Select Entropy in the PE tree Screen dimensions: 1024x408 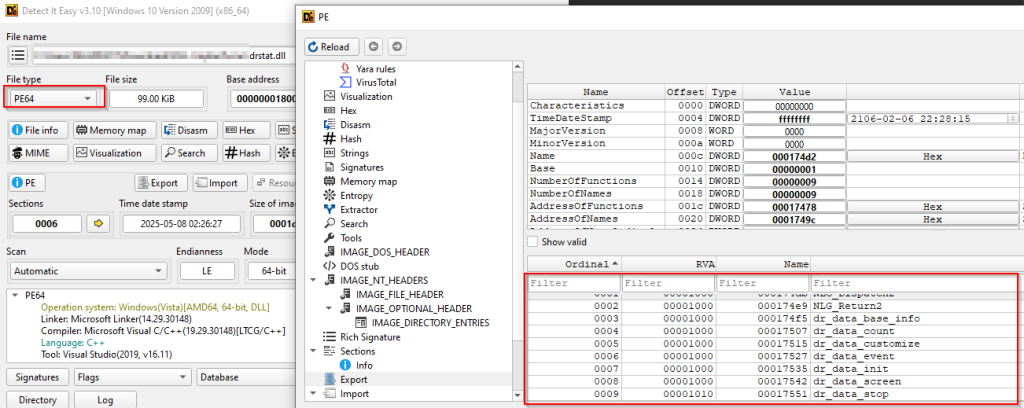[356, 196]
